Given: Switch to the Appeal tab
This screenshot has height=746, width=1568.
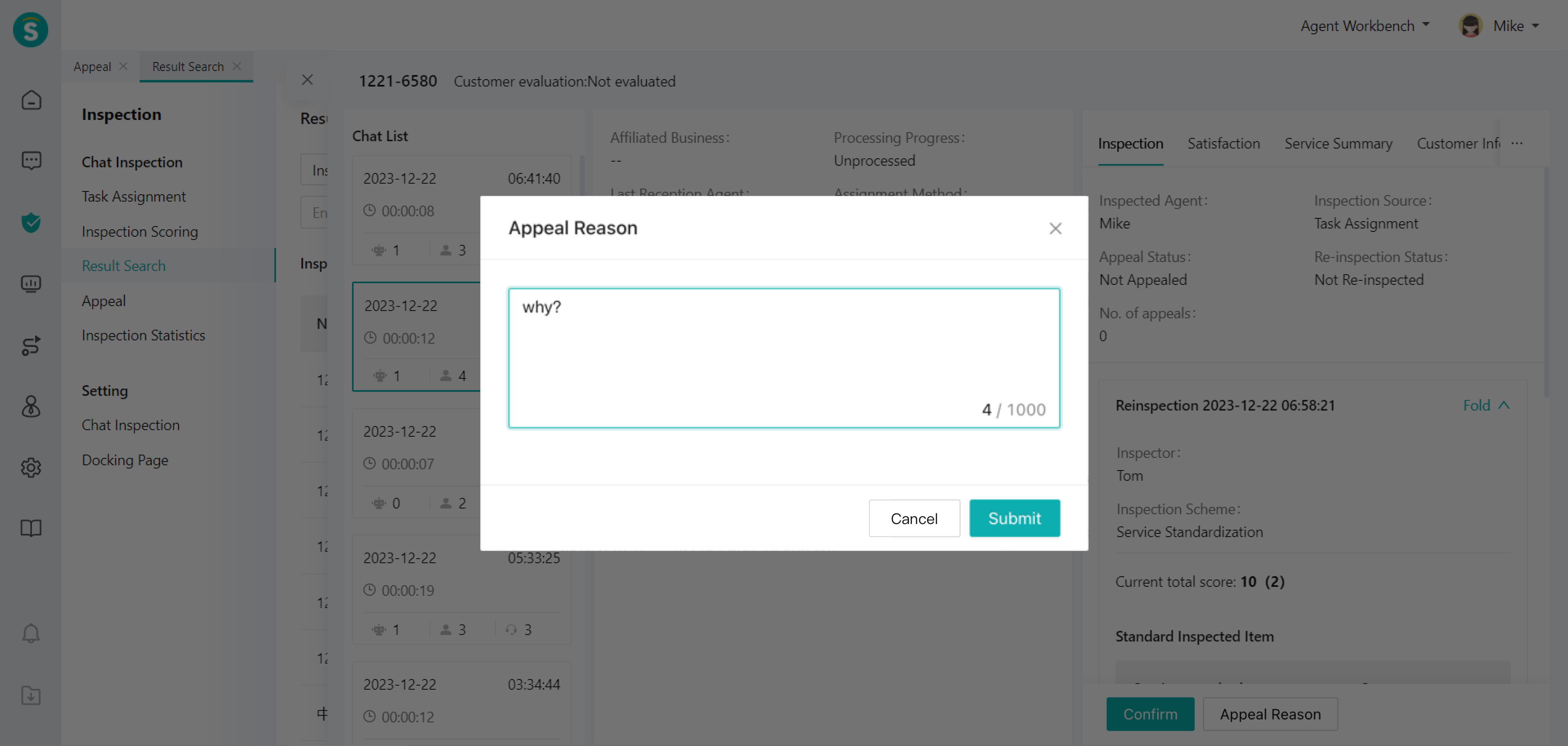Looking at the screenshot, I should [x=92, y=67].
